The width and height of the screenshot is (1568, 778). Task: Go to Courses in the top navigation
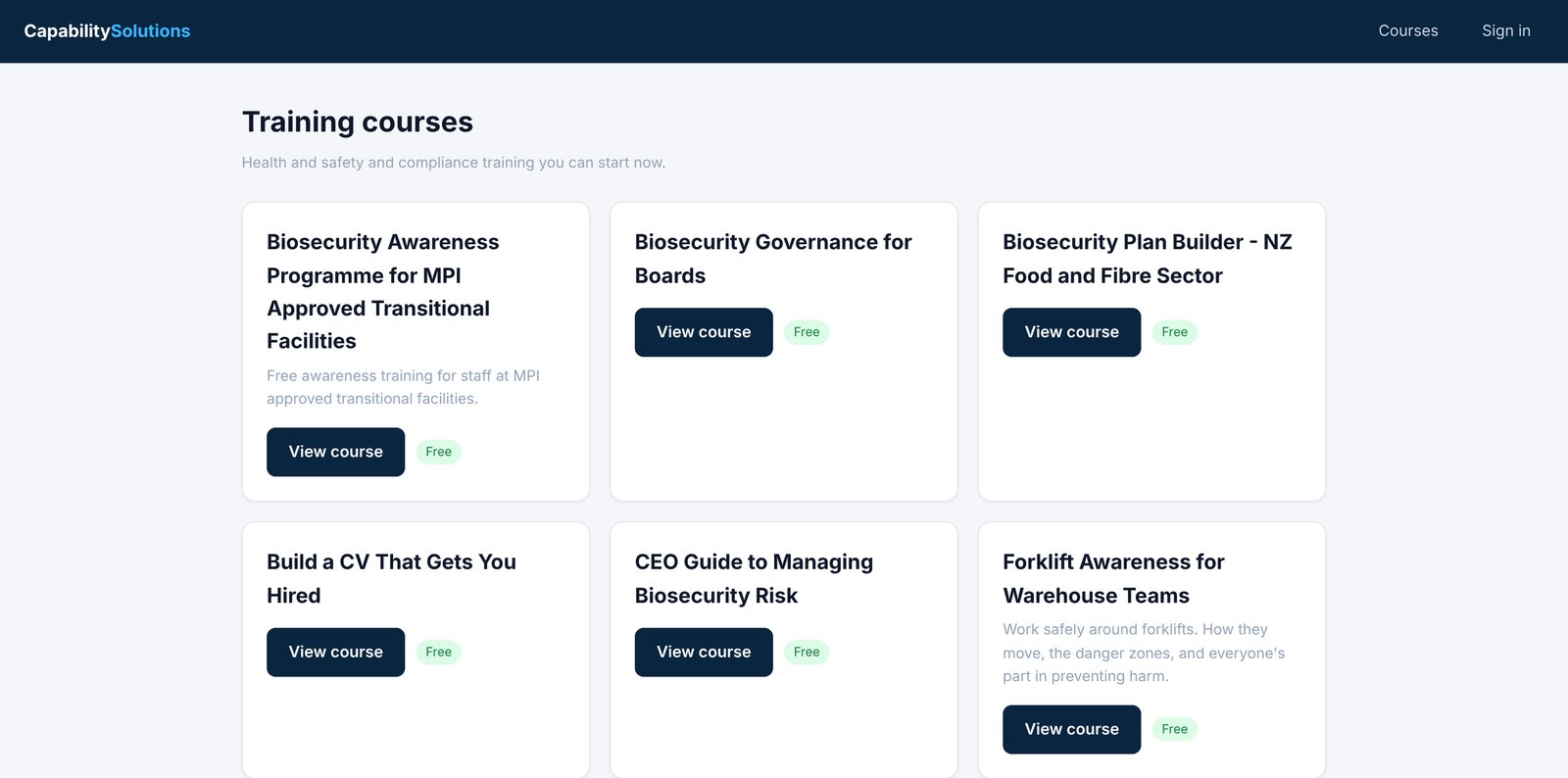click(1408, 31)
